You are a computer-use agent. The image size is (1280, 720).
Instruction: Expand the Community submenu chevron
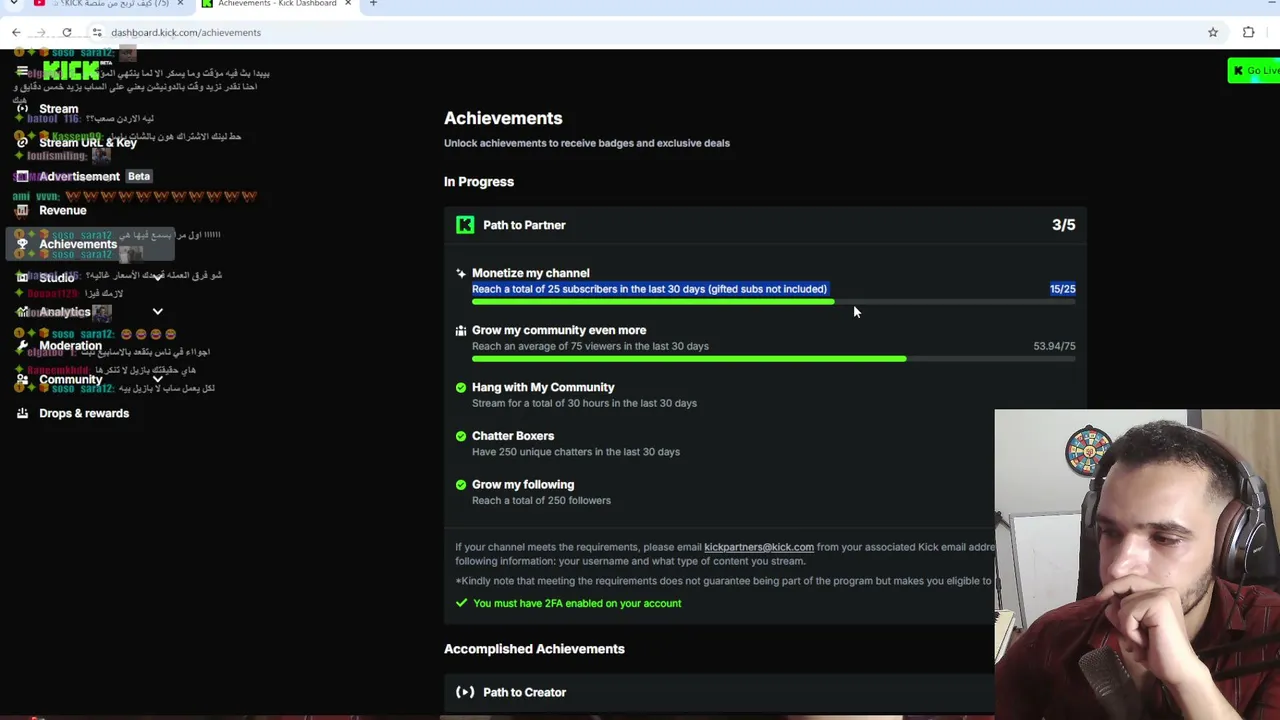[157, 380]
